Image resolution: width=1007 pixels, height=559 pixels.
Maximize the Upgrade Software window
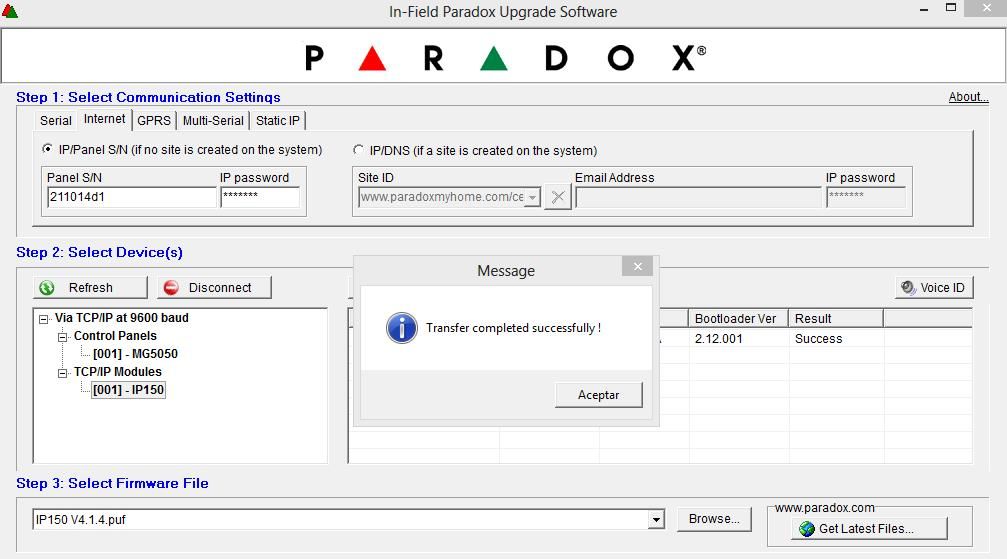pos(951,8)
